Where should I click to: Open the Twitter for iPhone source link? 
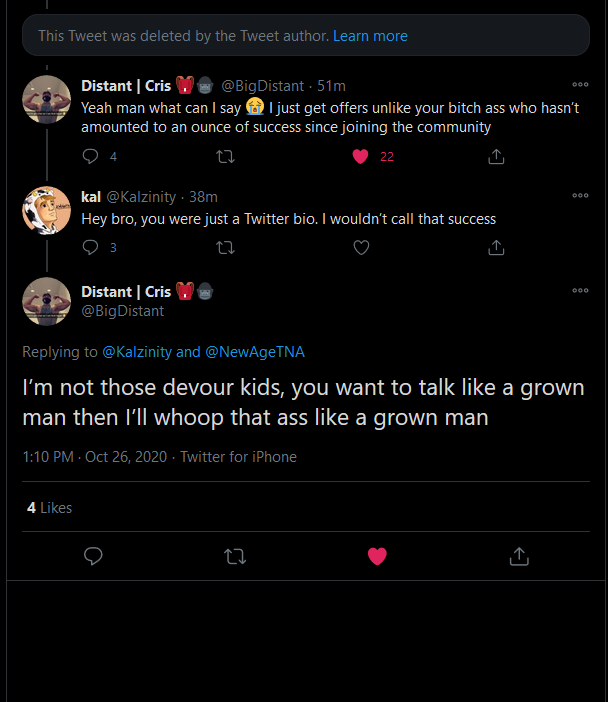coord(238,457)
